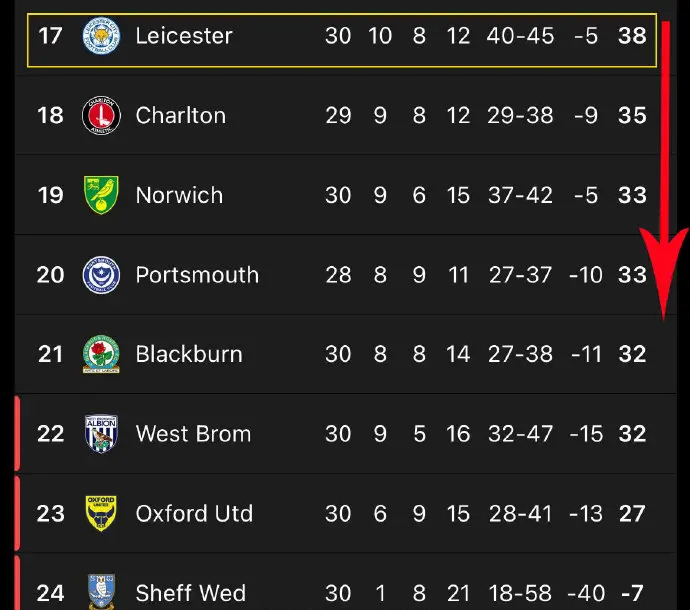The height and width of the screenshot is (610, 690).
Task: Open the Blackburn team name
Action: click(189, 354)
